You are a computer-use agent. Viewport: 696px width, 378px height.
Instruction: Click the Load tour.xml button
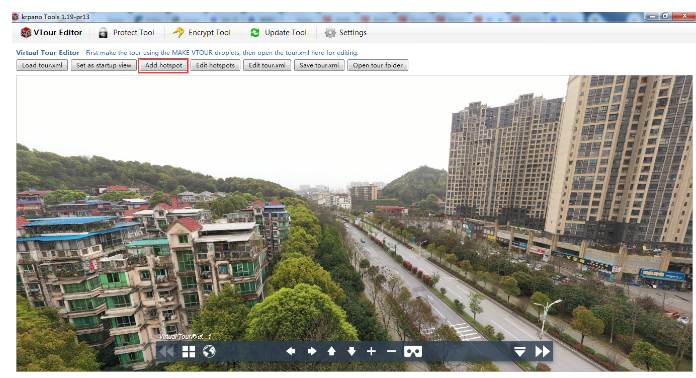pos(42,65)
